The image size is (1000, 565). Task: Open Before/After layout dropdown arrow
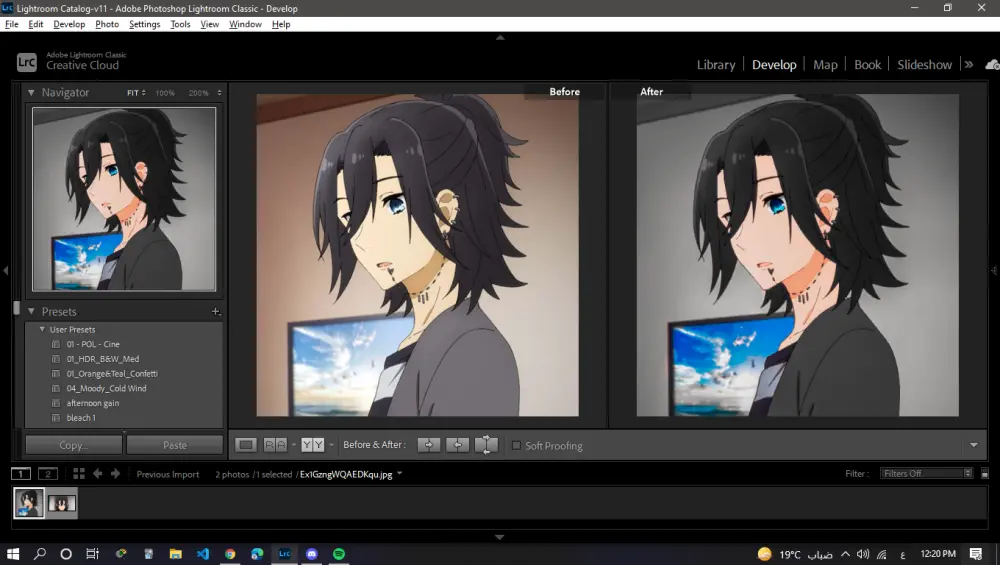[x=331, y=445]
